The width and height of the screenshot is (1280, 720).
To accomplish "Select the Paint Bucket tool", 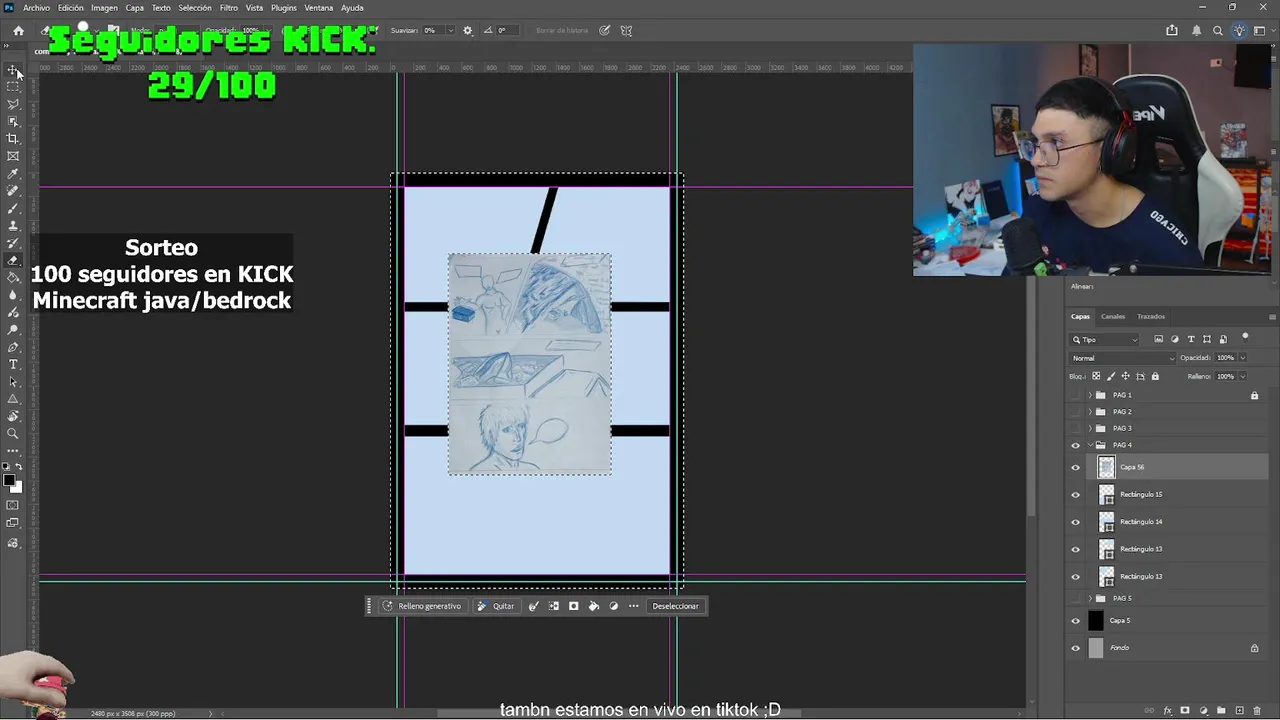I will point(13,278).
